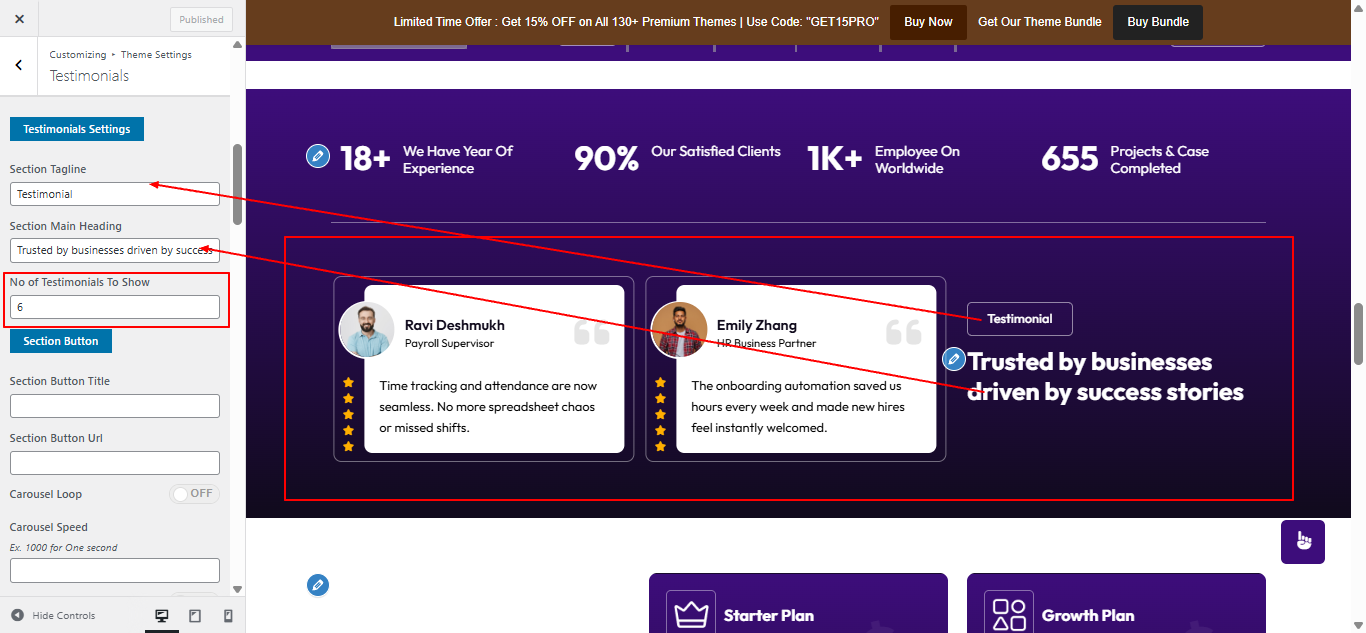Image resolution: width=1366 pixels, height=633 pixels.
Task: Focus the No of Testimonials To Show field
Action: click(x=115, y=307)
